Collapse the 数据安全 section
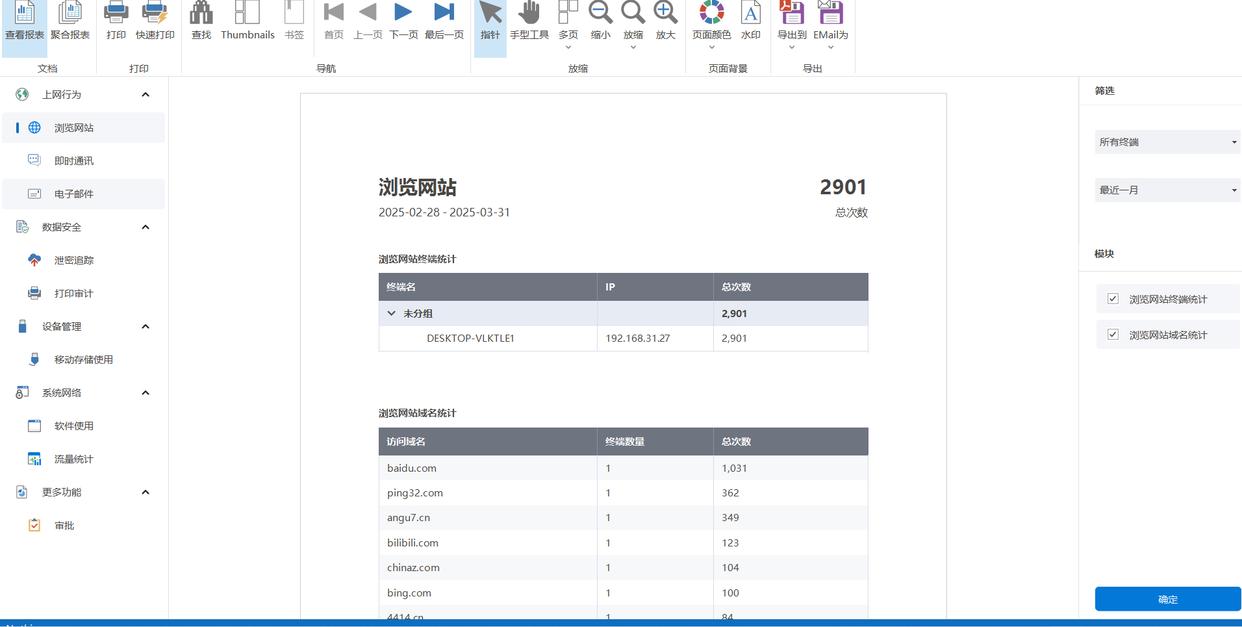This screenshot has height=627, width=1242. point(145,227)
